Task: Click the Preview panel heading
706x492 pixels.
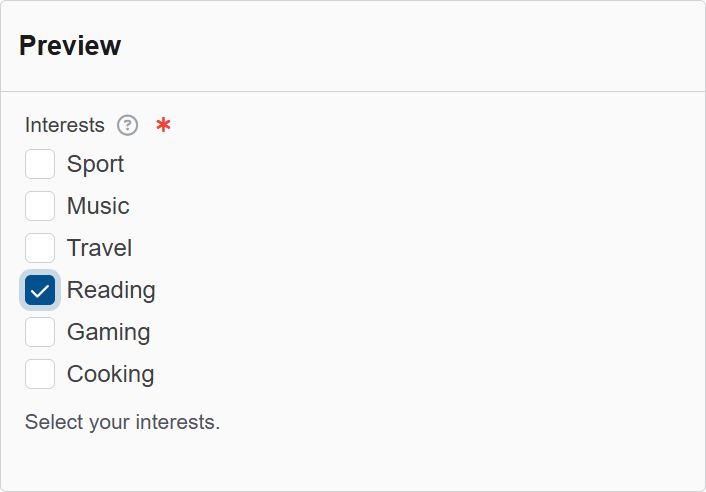Action: point(70,45)
